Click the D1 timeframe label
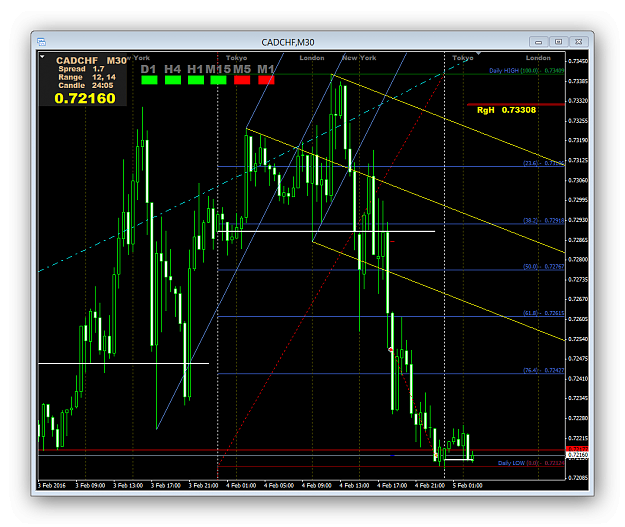The height and width of the screenshot is (527, 625). coord(148,69)
